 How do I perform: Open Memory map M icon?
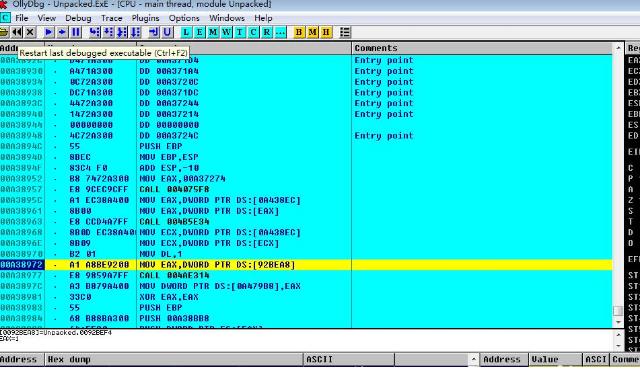(213, 32)
